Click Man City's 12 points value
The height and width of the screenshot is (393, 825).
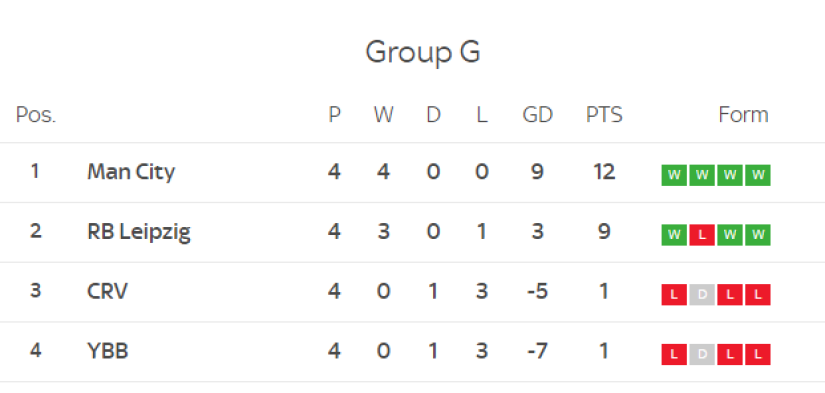[x=604, y=172]
